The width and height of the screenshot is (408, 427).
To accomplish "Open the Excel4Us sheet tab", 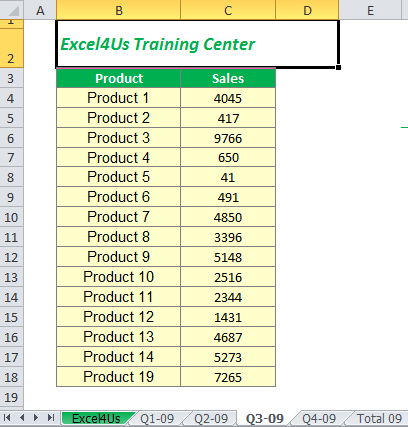I will [96, 418].
